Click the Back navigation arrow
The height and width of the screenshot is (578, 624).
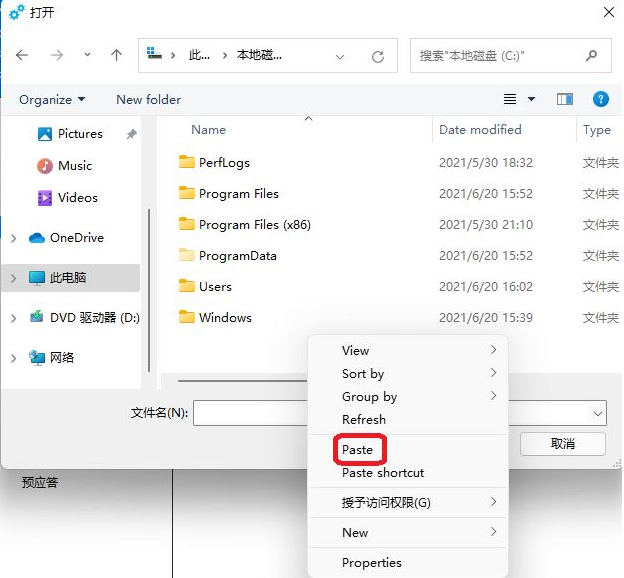[23, 56]
